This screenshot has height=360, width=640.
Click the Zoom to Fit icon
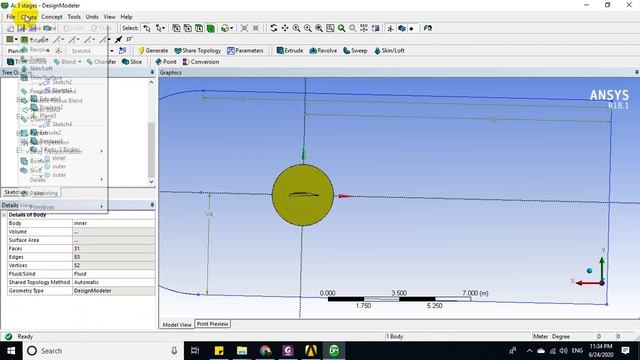(x=319, y=28)
